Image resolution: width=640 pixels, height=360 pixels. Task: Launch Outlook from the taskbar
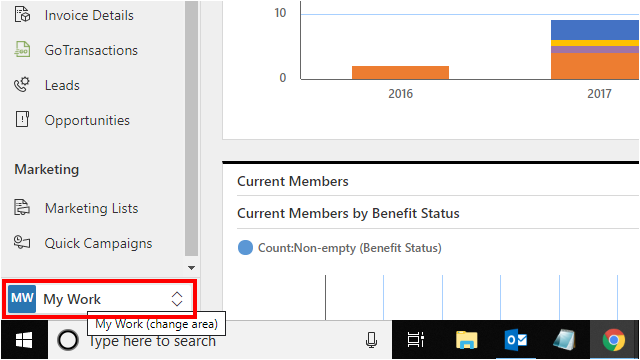click(x=516, y=340)
